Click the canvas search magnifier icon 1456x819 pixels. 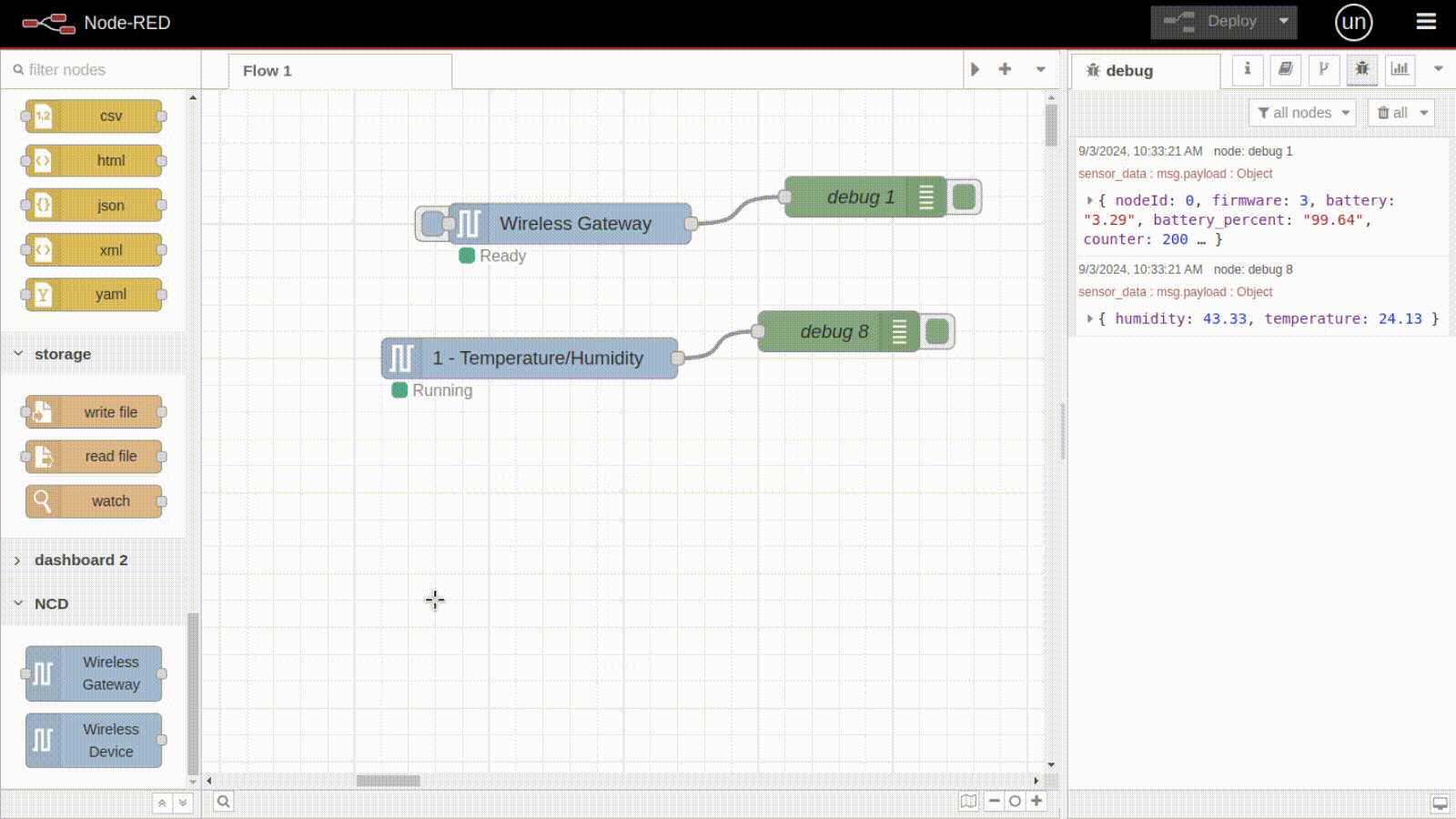pos(223,801)
